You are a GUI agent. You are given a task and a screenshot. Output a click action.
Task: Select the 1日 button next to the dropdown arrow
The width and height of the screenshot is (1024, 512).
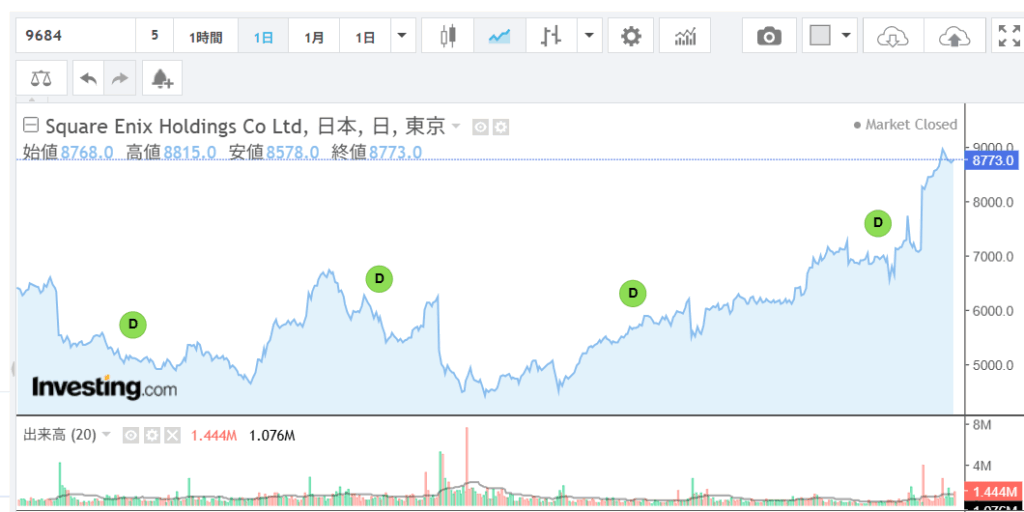click(x=365, y=36)
